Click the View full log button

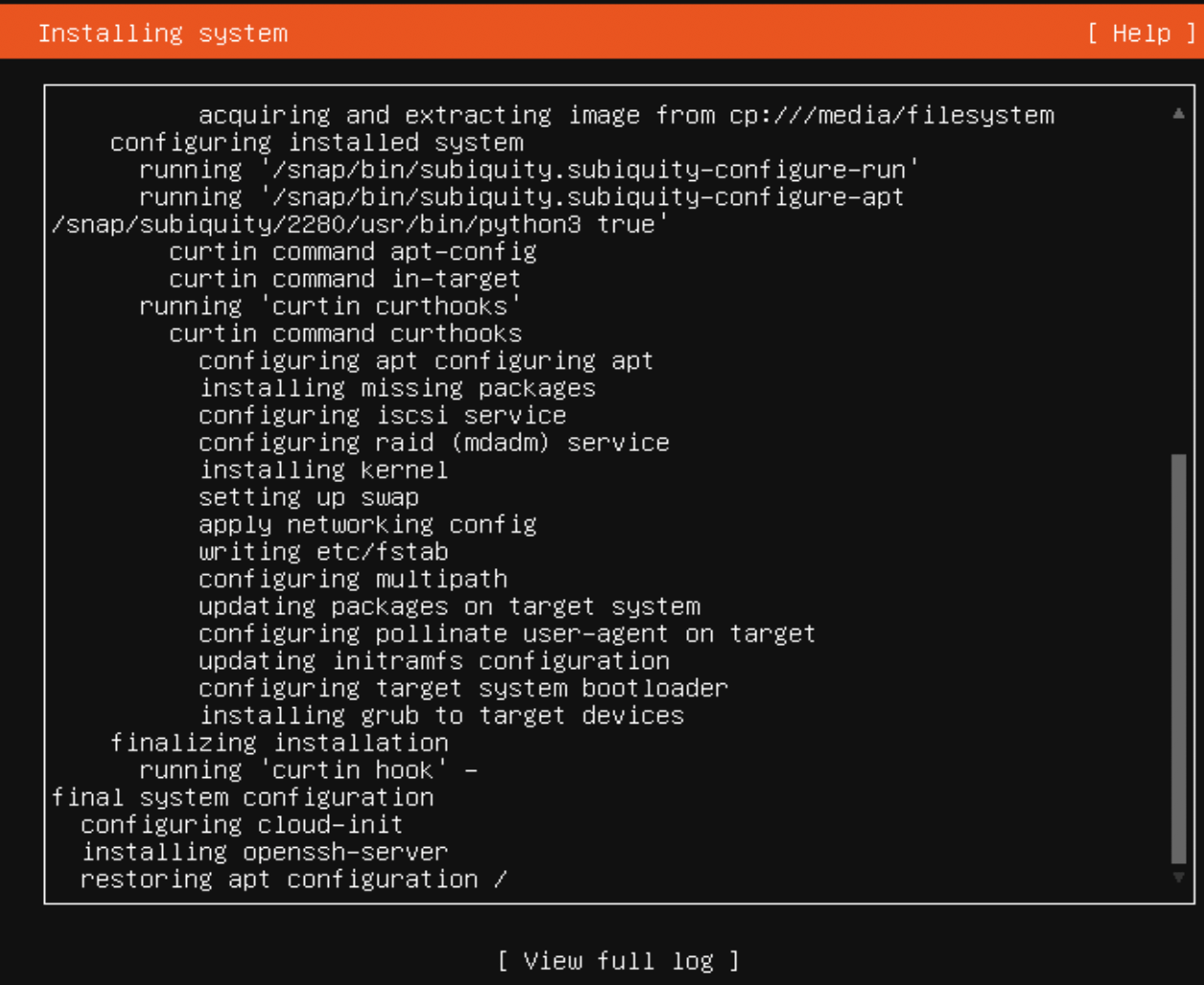coord(618,960)
